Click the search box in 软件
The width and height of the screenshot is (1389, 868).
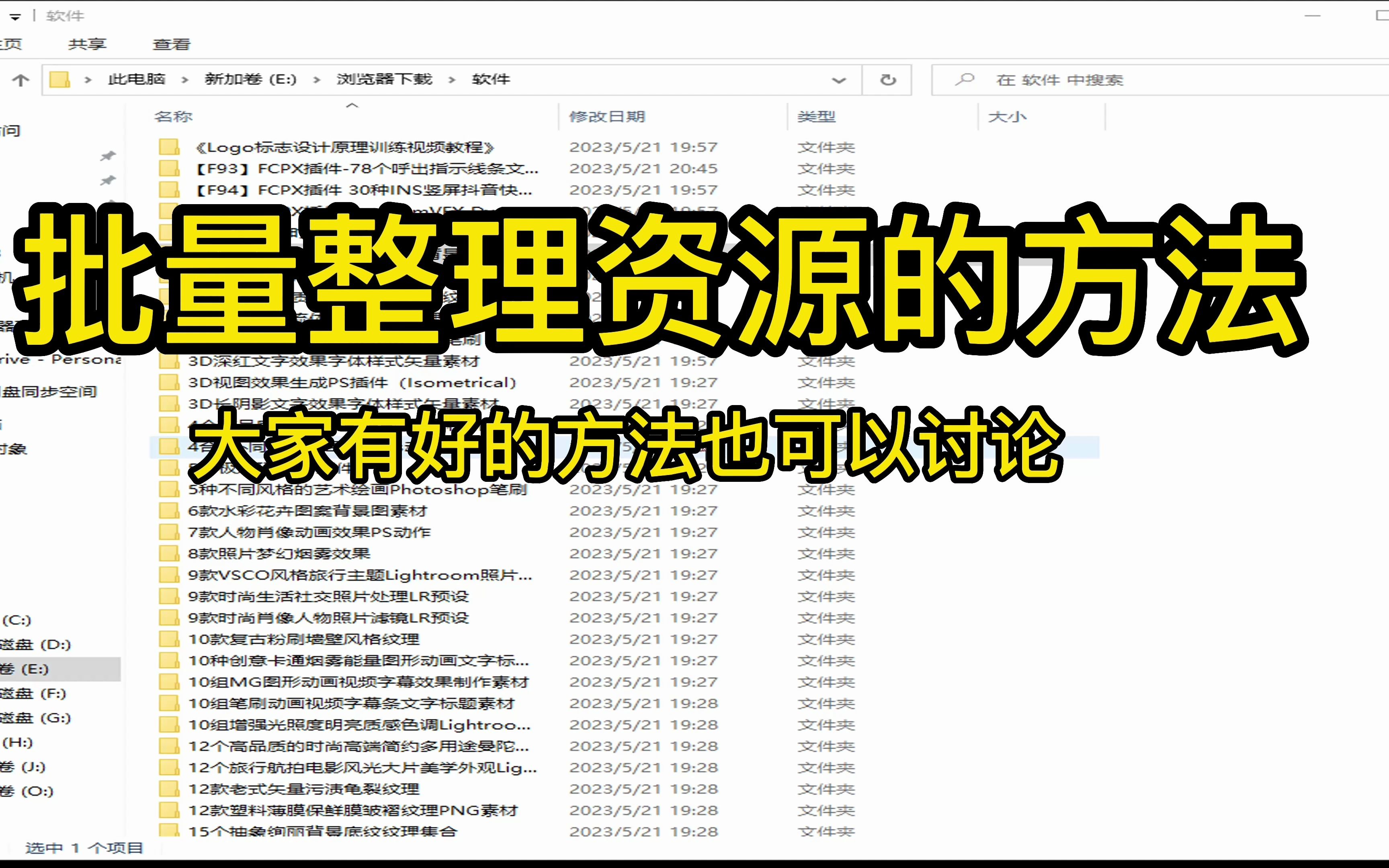pyautogui.click(x=1160, y=80)
